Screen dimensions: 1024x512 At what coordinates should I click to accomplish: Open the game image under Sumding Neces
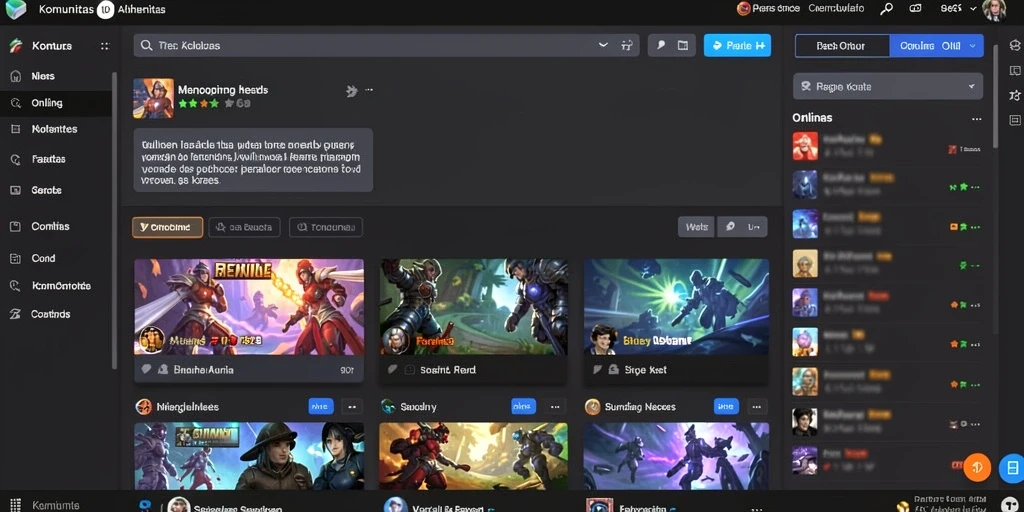[x=676, y=456]
